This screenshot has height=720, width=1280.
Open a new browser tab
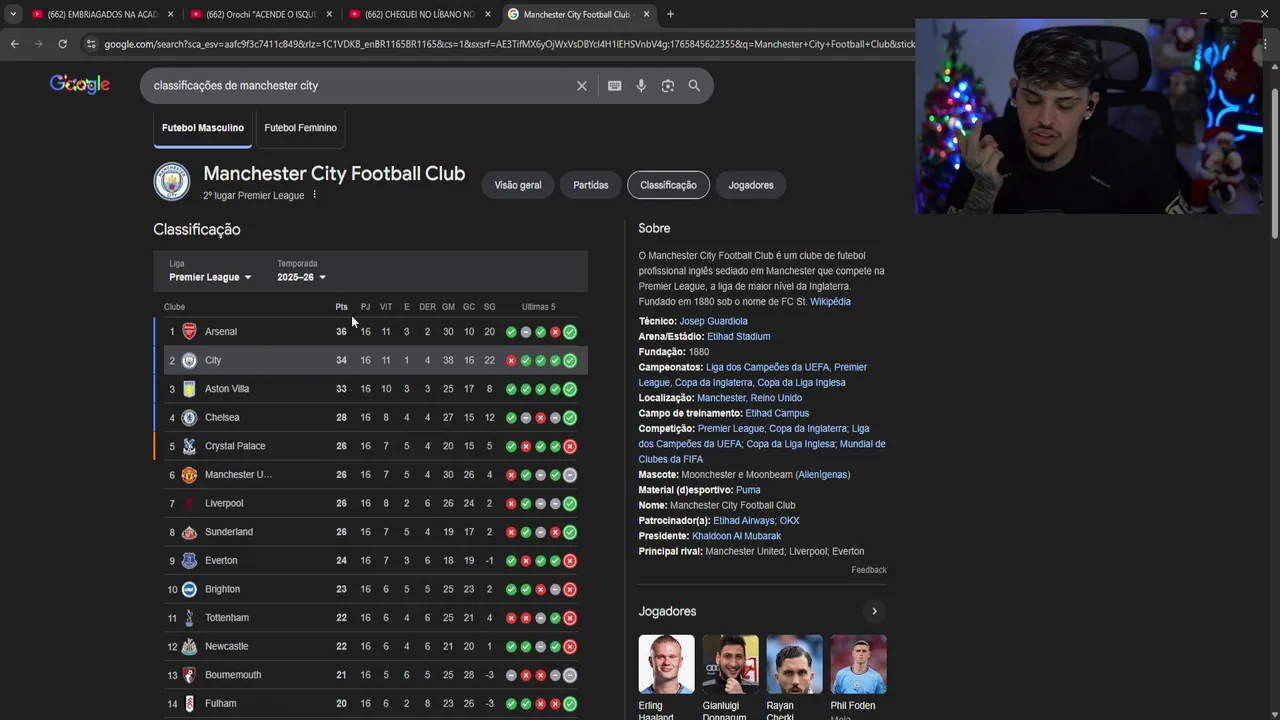pos(670,14)
